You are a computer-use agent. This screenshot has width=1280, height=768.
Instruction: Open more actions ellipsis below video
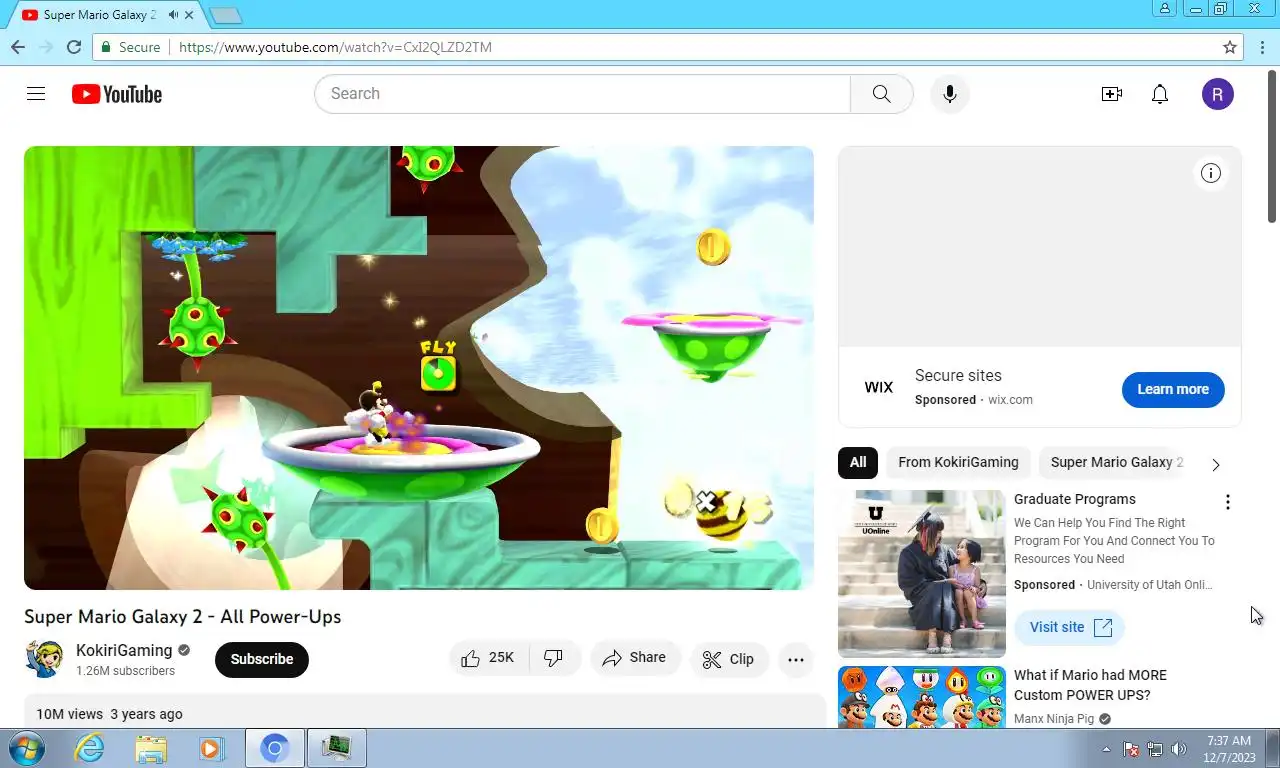tap(796, 659)
